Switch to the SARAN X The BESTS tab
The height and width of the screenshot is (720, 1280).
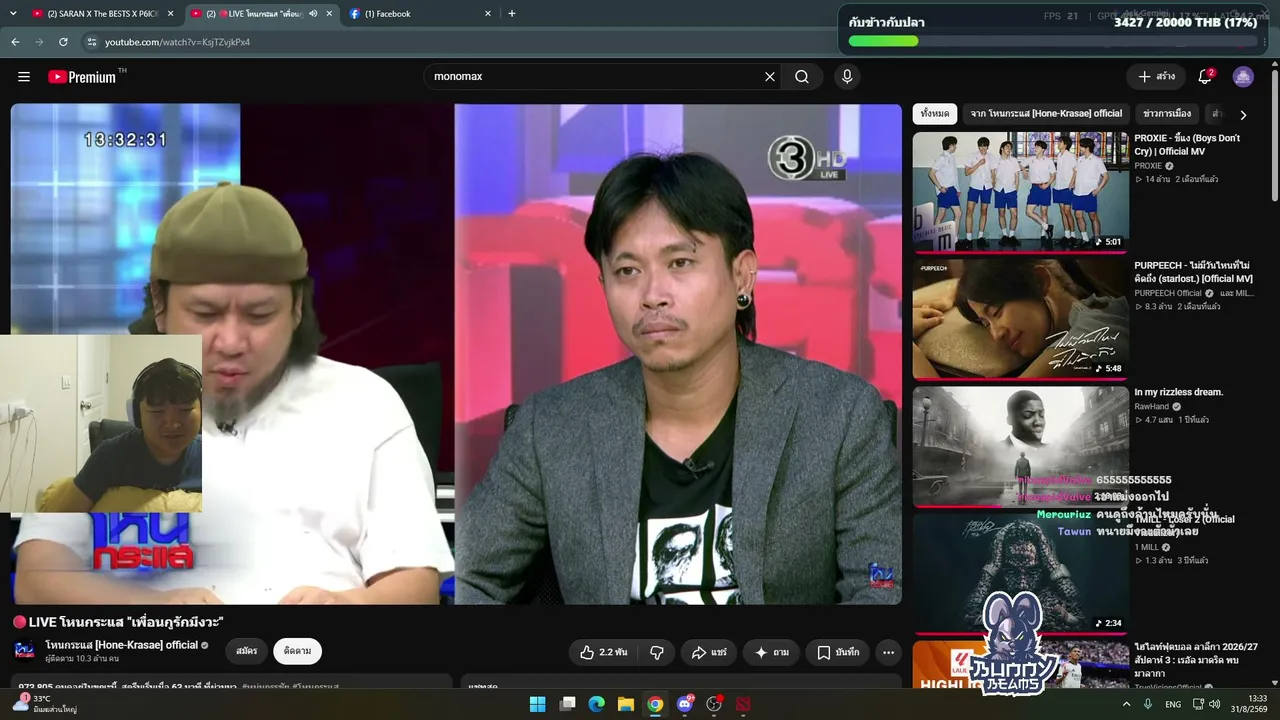tap(96, 14)
